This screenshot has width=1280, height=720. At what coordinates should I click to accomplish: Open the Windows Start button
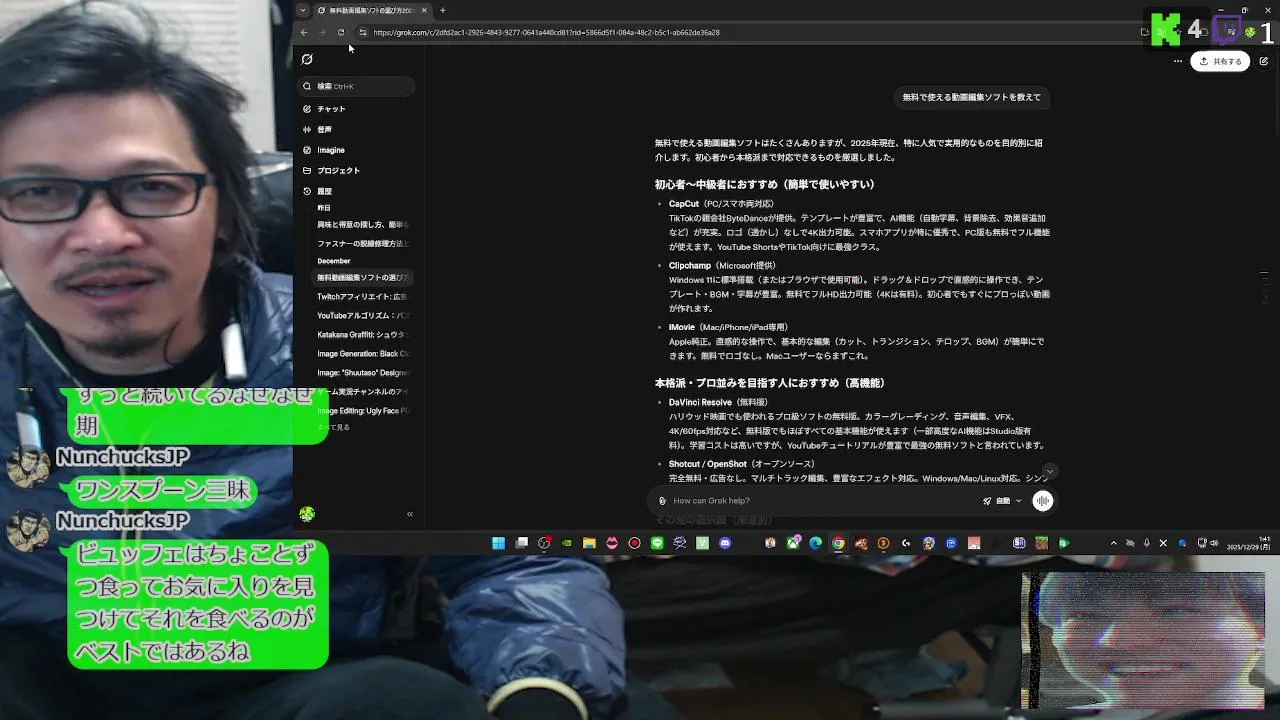coord(498,543)
